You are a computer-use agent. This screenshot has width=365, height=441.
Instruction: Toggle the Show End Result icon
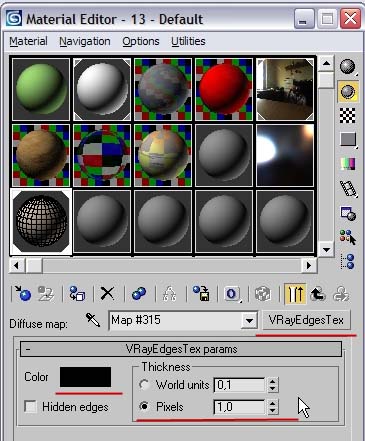tap(295, 294)
